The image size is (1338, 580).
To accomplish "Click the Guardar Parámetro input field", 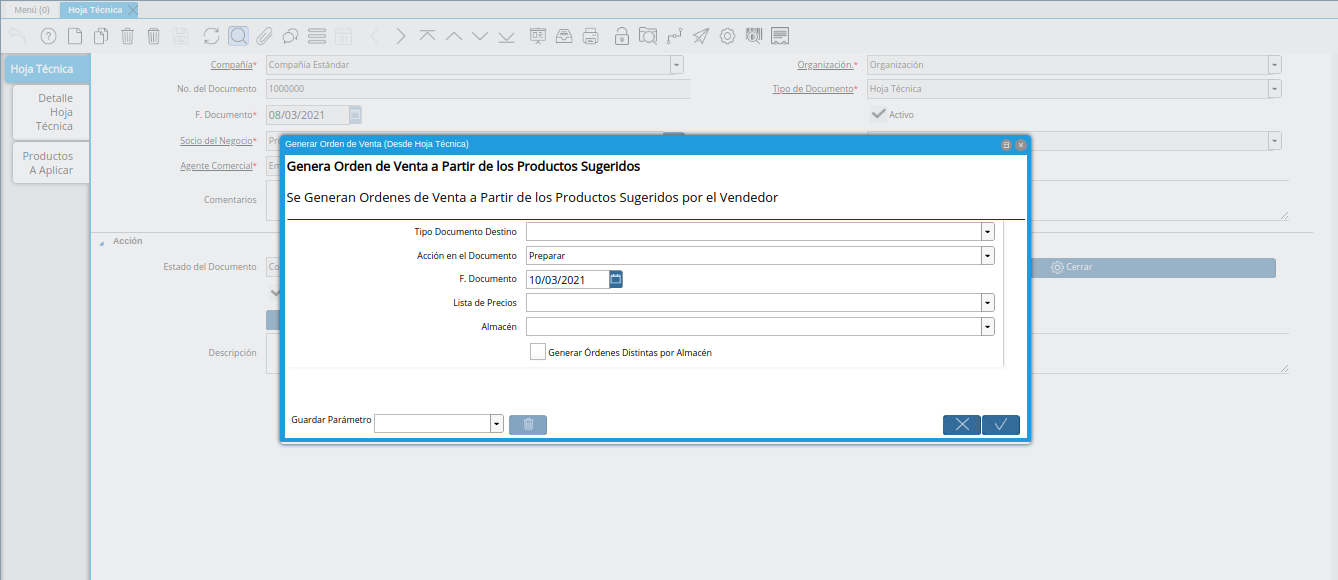I will (432, 424).
